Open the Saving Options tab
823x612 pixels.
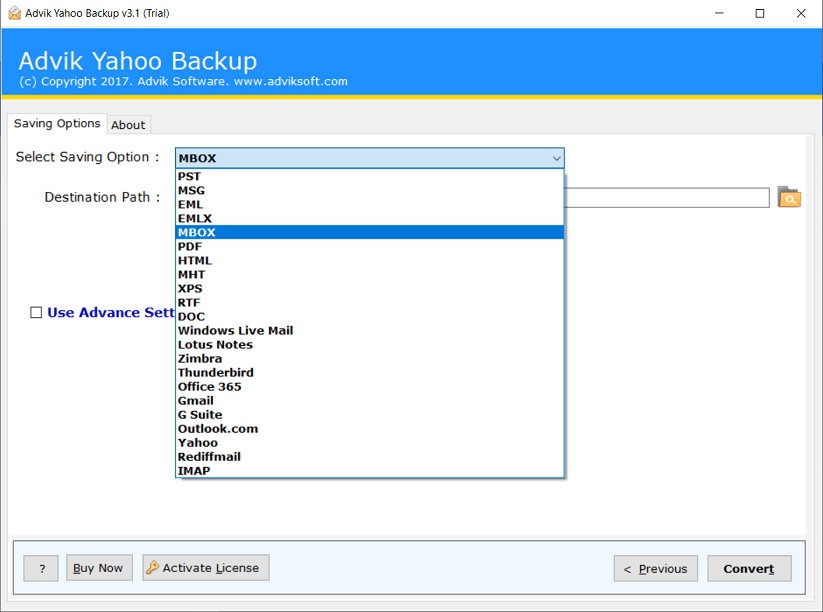tap(57, 123)
